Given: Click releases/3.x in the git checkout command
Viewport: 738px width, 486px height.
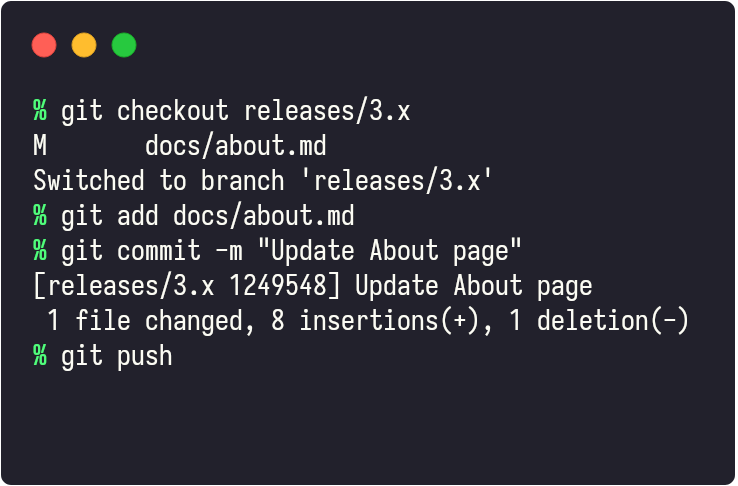Looking at the screenshot, I should pos(327,111).
